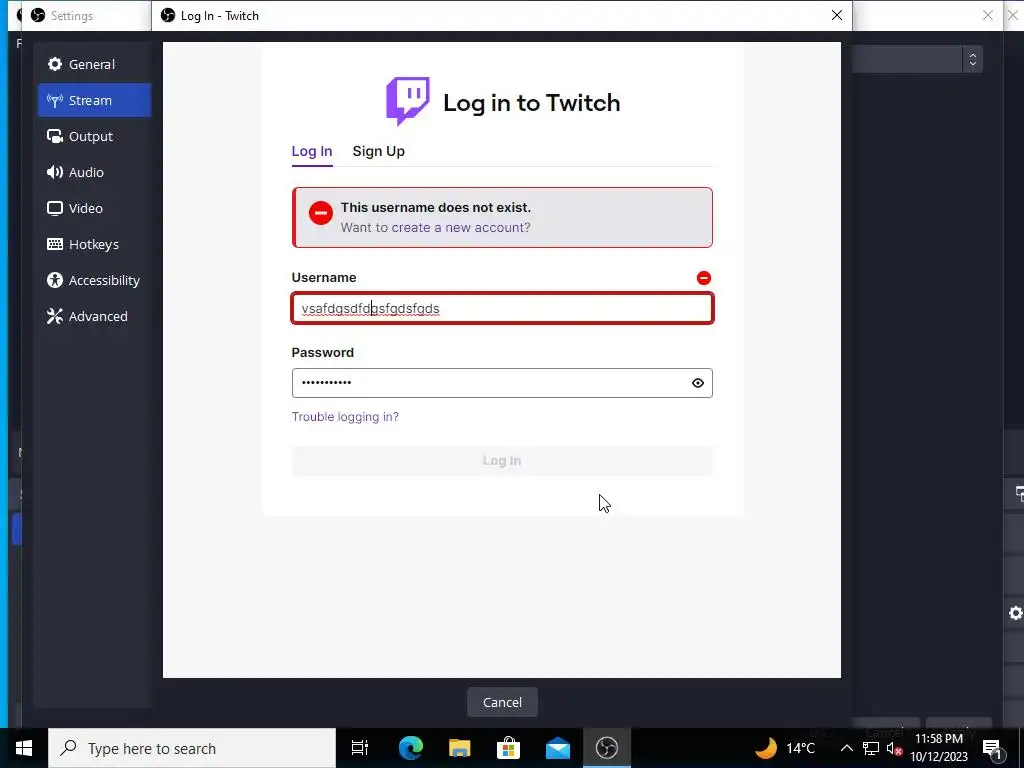Click into the Username field
This screenshot has height=768, width=1024.
click(x=502, y=308)
